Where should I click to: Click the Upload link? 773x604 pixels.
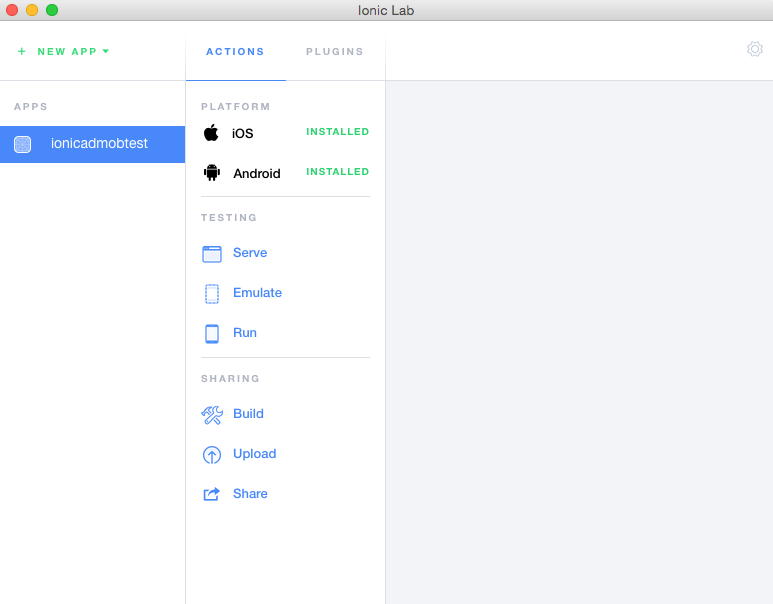[254, 454]
